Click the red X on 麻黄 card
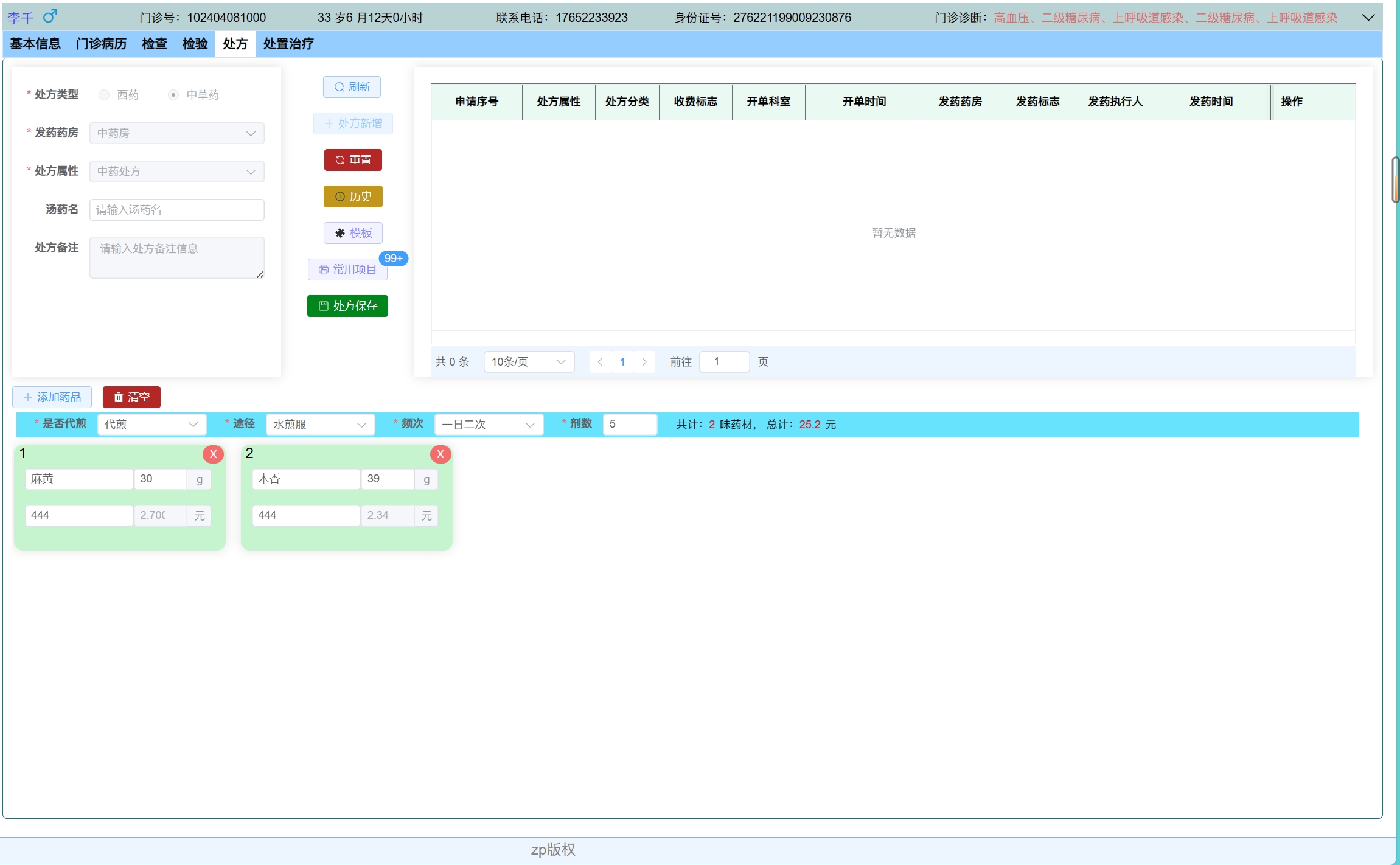Image resolution: width=1400 pixels, height=865 pixels. [x=213, y=454]
